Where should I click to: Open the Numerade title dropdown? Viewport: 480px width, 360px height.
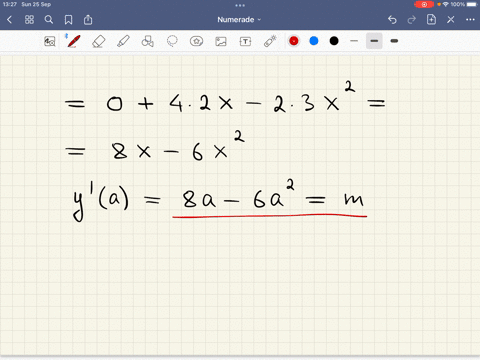[239, 20]
